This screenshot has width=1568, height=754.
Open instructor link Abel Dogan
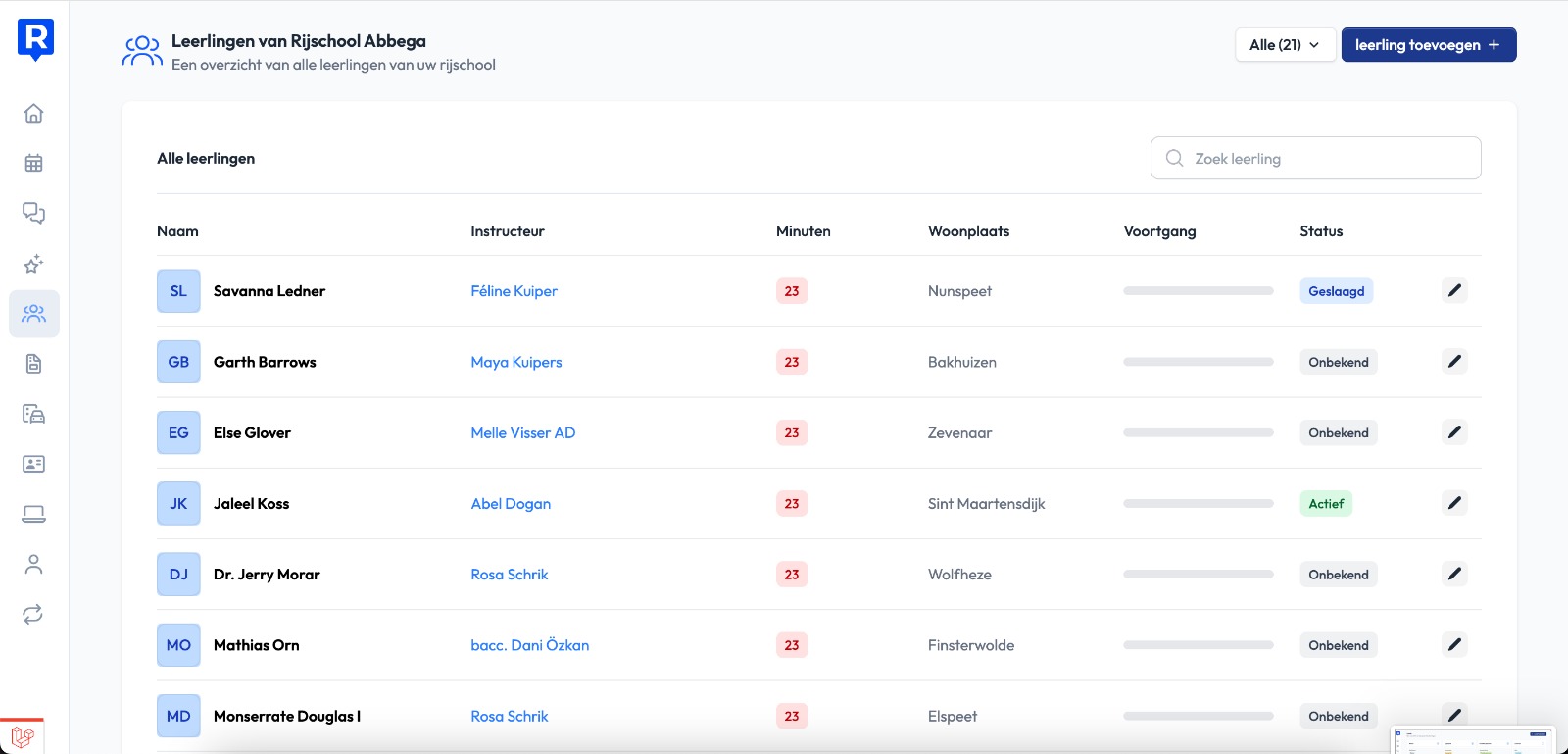click(x=511, y=504)
